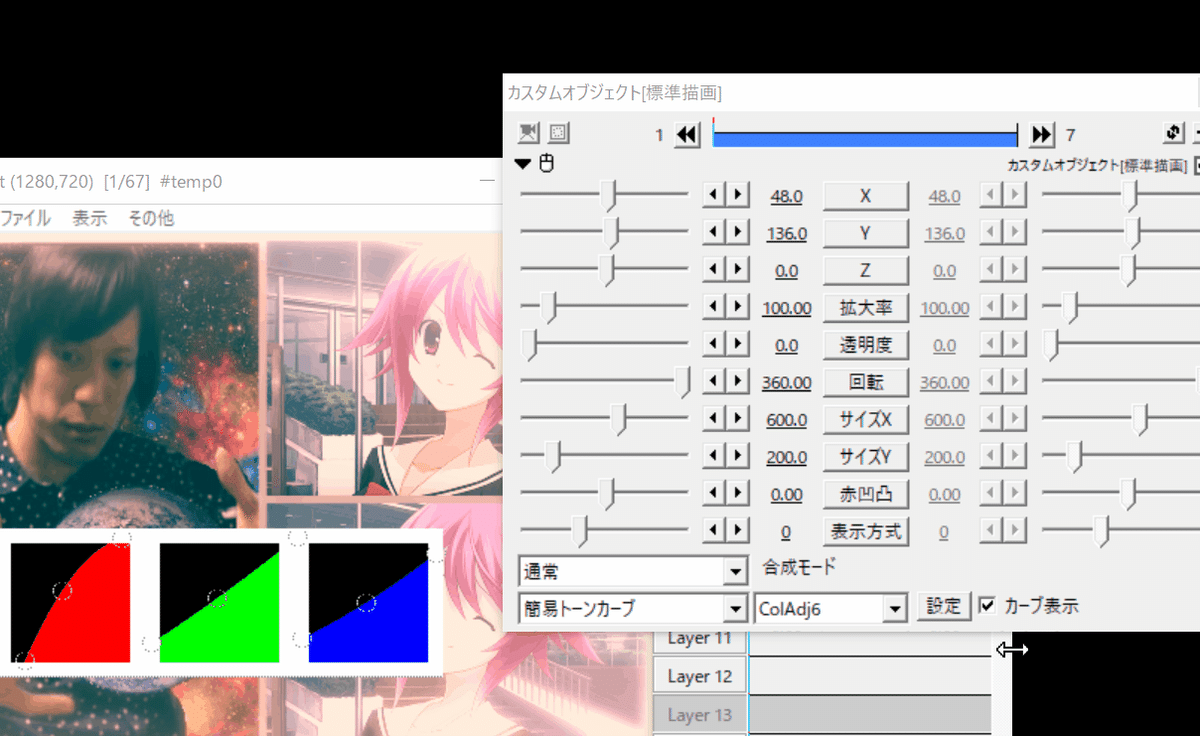Open the その他 menu
This screenshot has height=736, width=1200.
151,217
